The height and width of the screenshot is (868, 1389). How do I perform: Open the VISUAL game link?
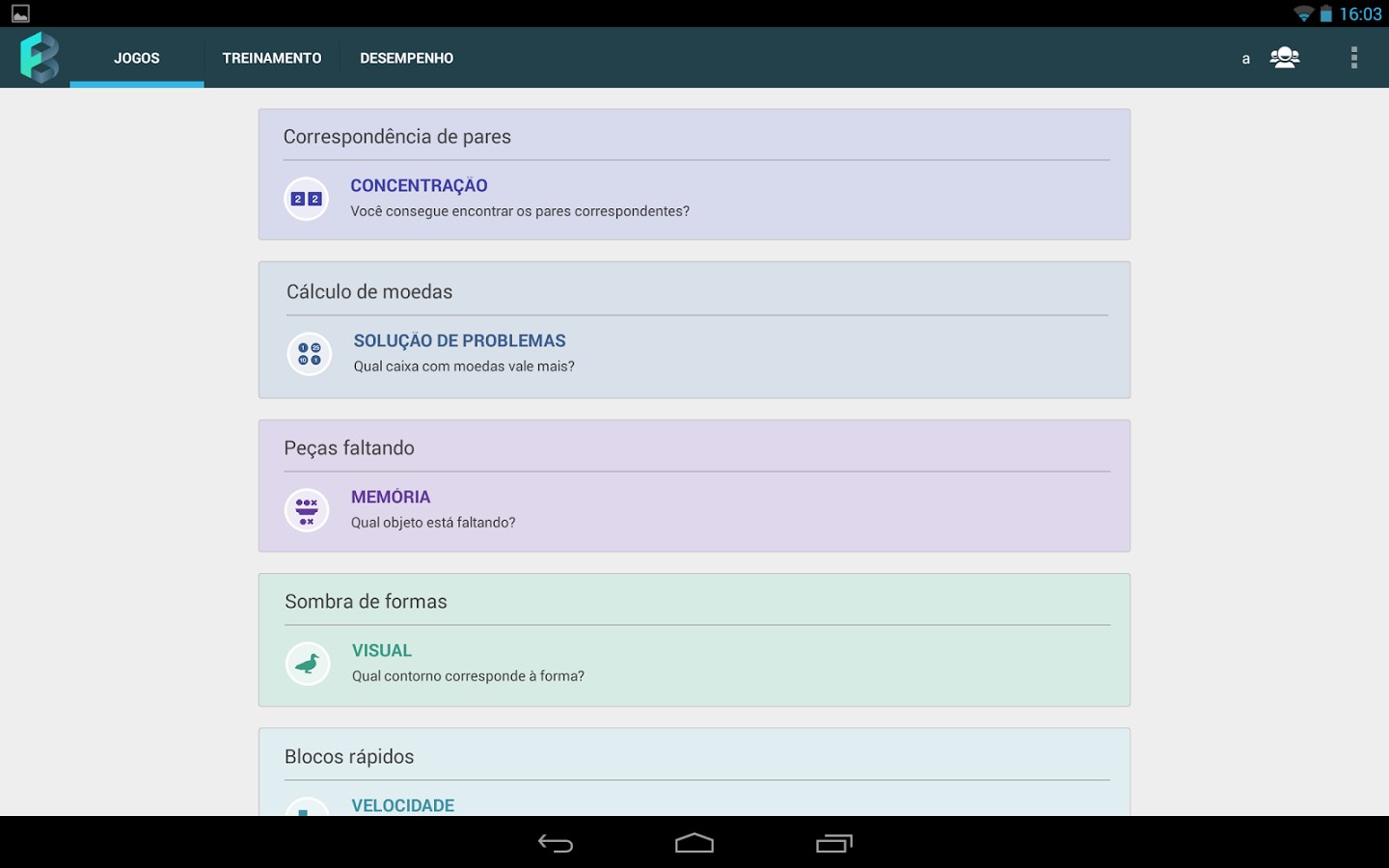coord(382,651)
